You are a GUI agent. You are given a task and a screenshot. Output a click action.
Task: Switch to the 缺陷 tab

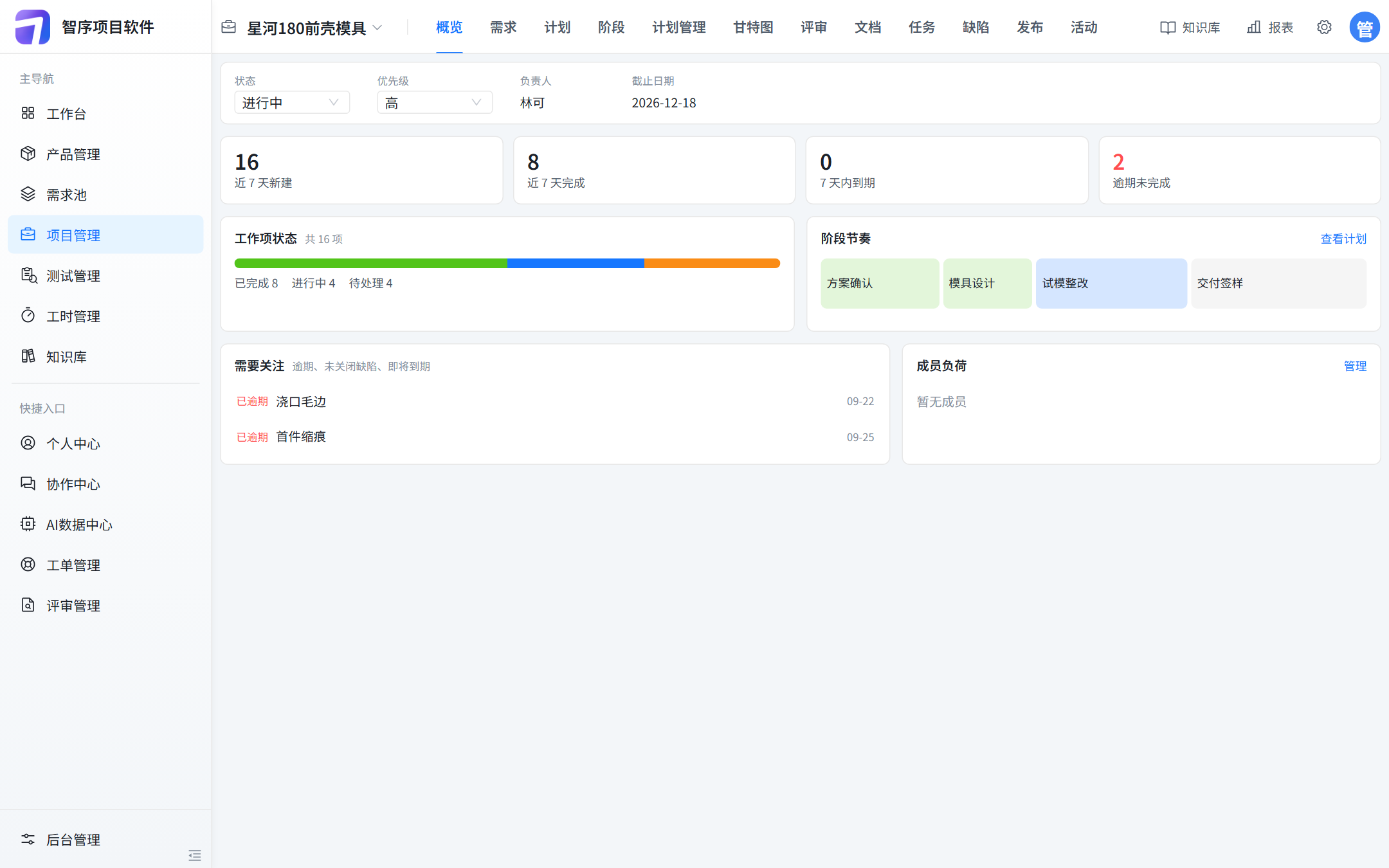[976, 27]
